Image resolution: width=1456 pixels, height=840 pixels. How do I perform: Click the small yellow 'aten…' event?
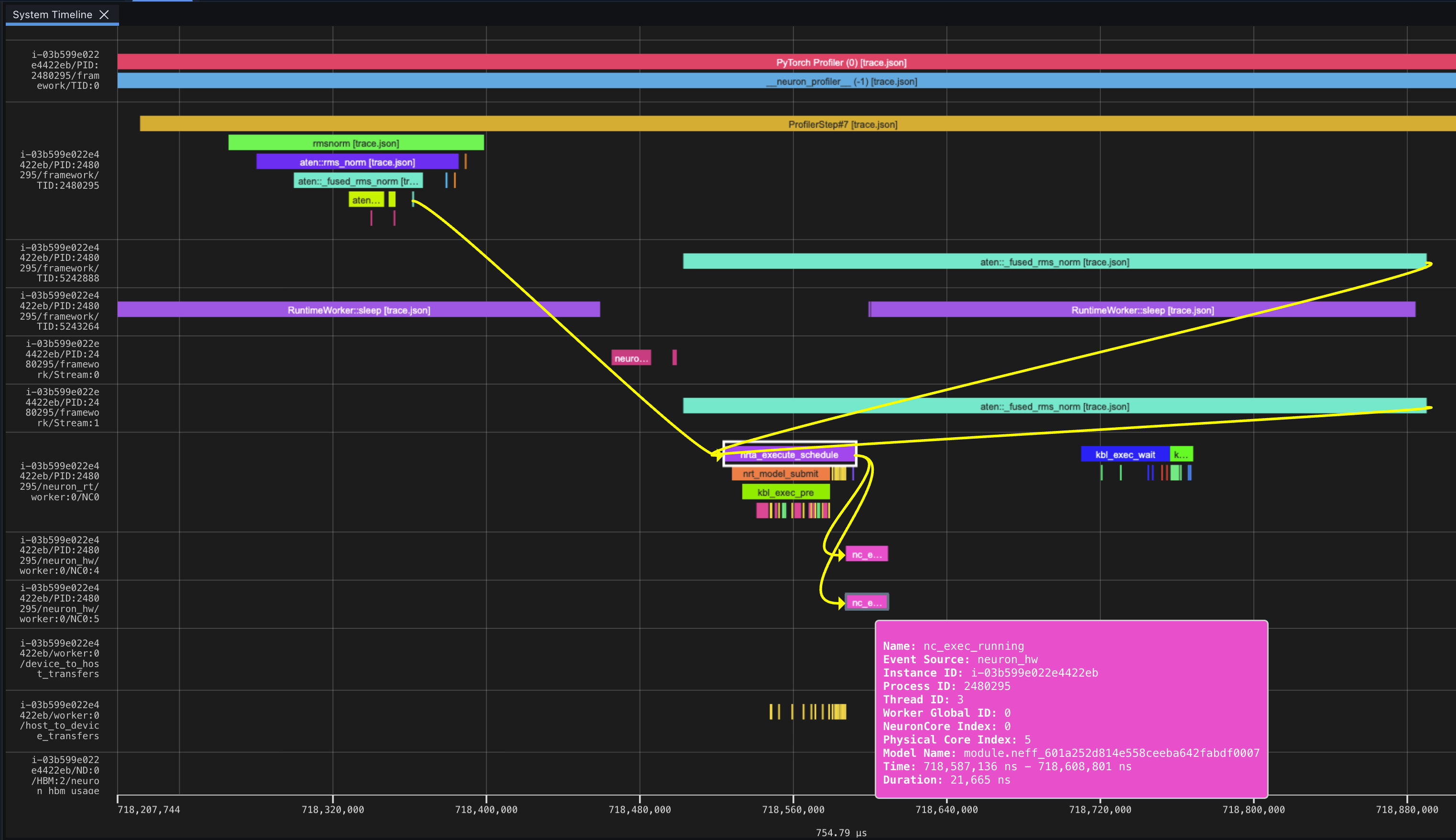pyautogui.click(x=367, y=200)
